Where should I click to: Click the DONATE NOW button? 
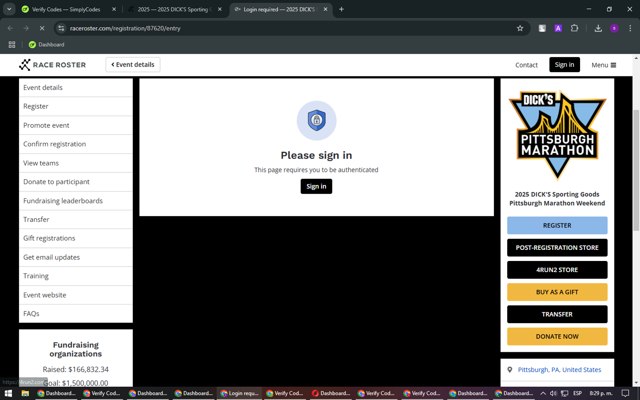557,337
